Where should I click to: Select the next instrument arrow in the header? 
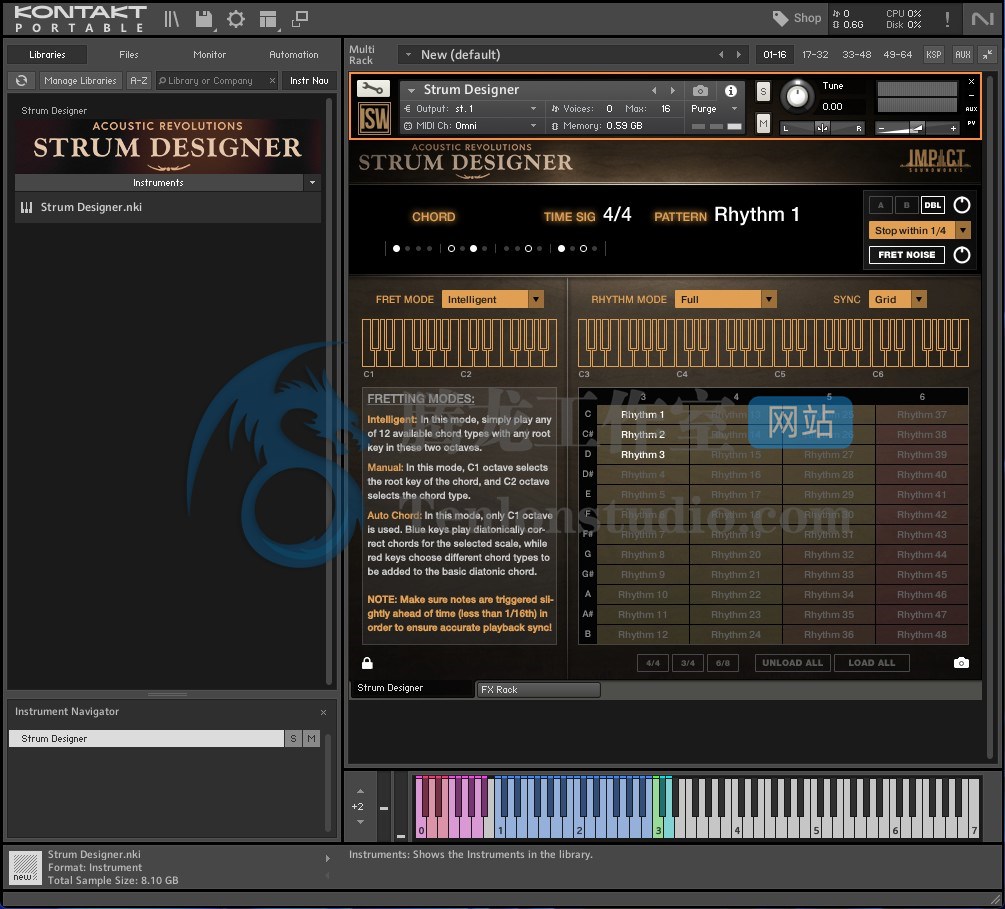(672, 90)
